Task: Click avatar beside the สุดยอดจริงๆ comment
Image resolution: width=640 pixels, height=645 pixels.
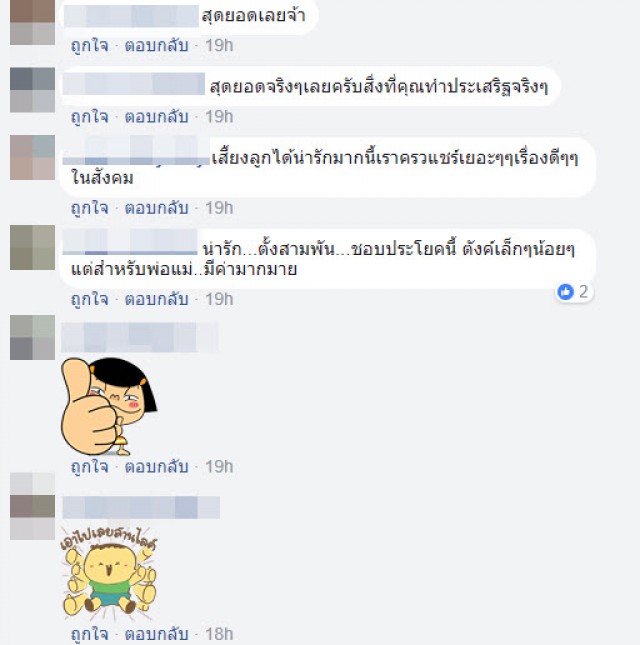Action: pos(32,90)
